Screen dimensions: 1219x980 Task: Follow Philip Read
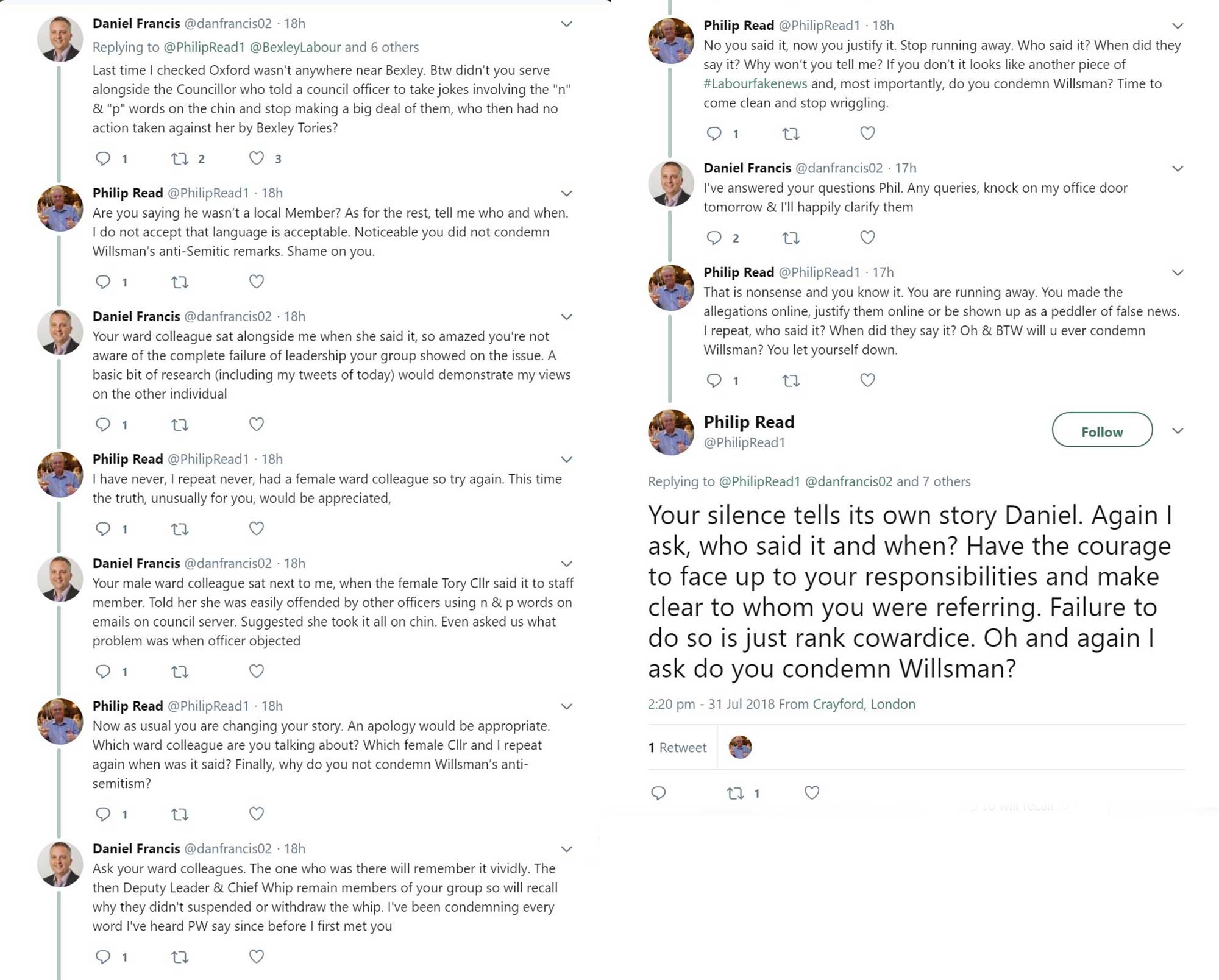[x=1102, y=431]
